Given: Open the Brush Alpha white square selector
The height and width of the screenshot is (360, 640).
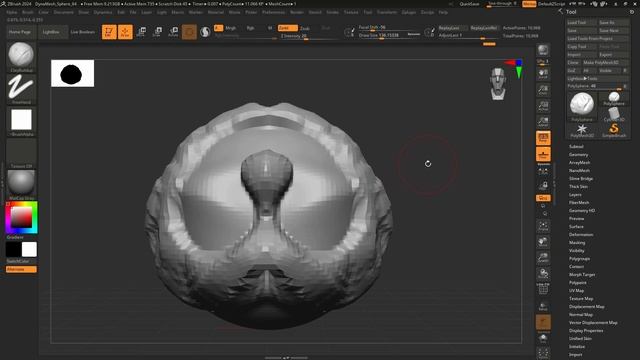Looking at the screenshot, I should (x=21, y=121).
